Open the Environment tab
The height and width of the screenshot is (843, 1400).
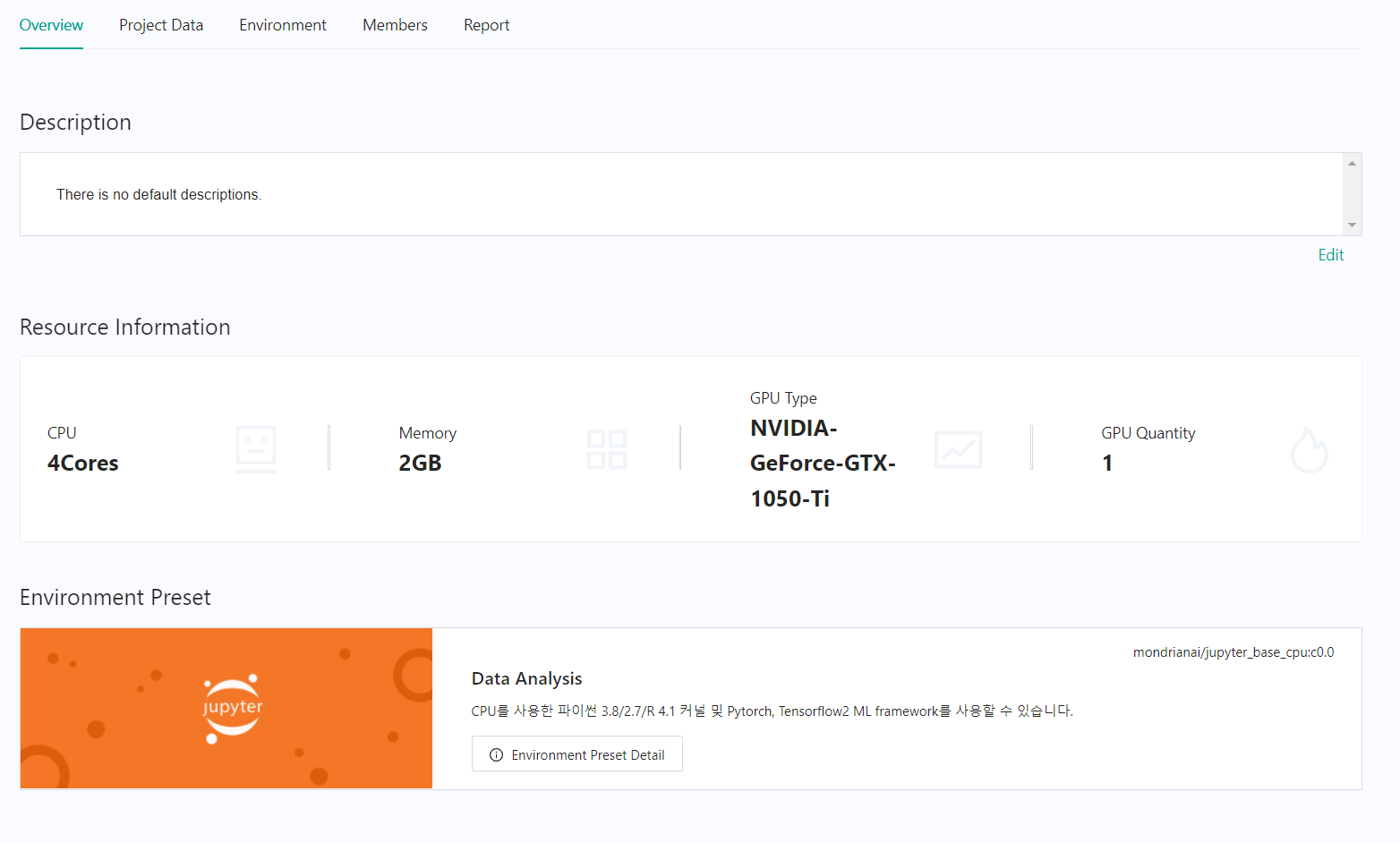[x=282, y=25]
